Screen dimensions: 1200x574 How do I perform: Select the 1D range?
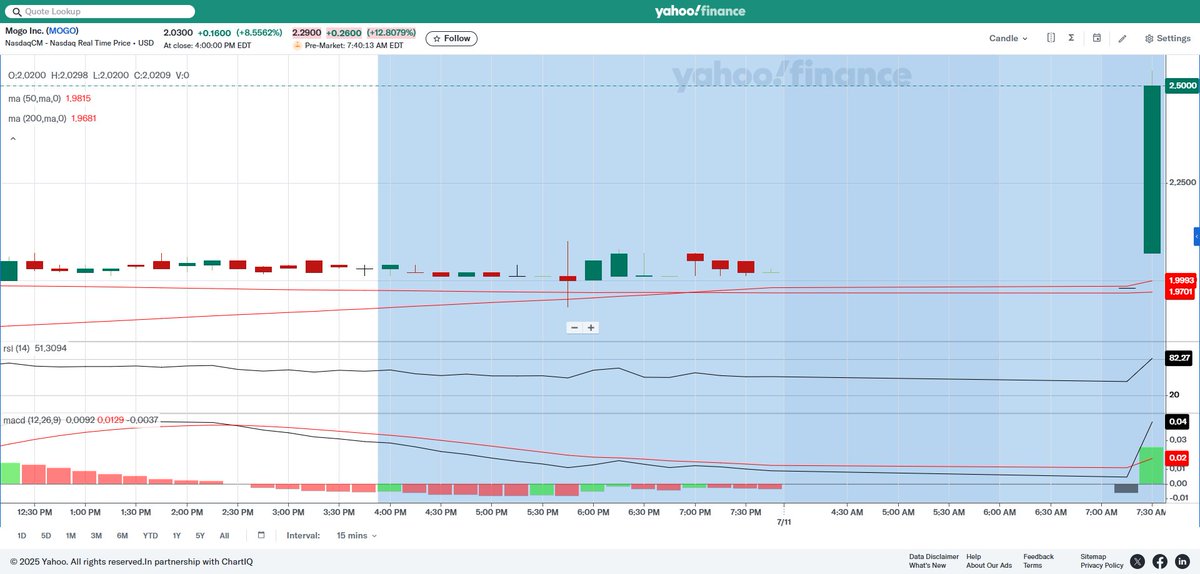point(22,535)
